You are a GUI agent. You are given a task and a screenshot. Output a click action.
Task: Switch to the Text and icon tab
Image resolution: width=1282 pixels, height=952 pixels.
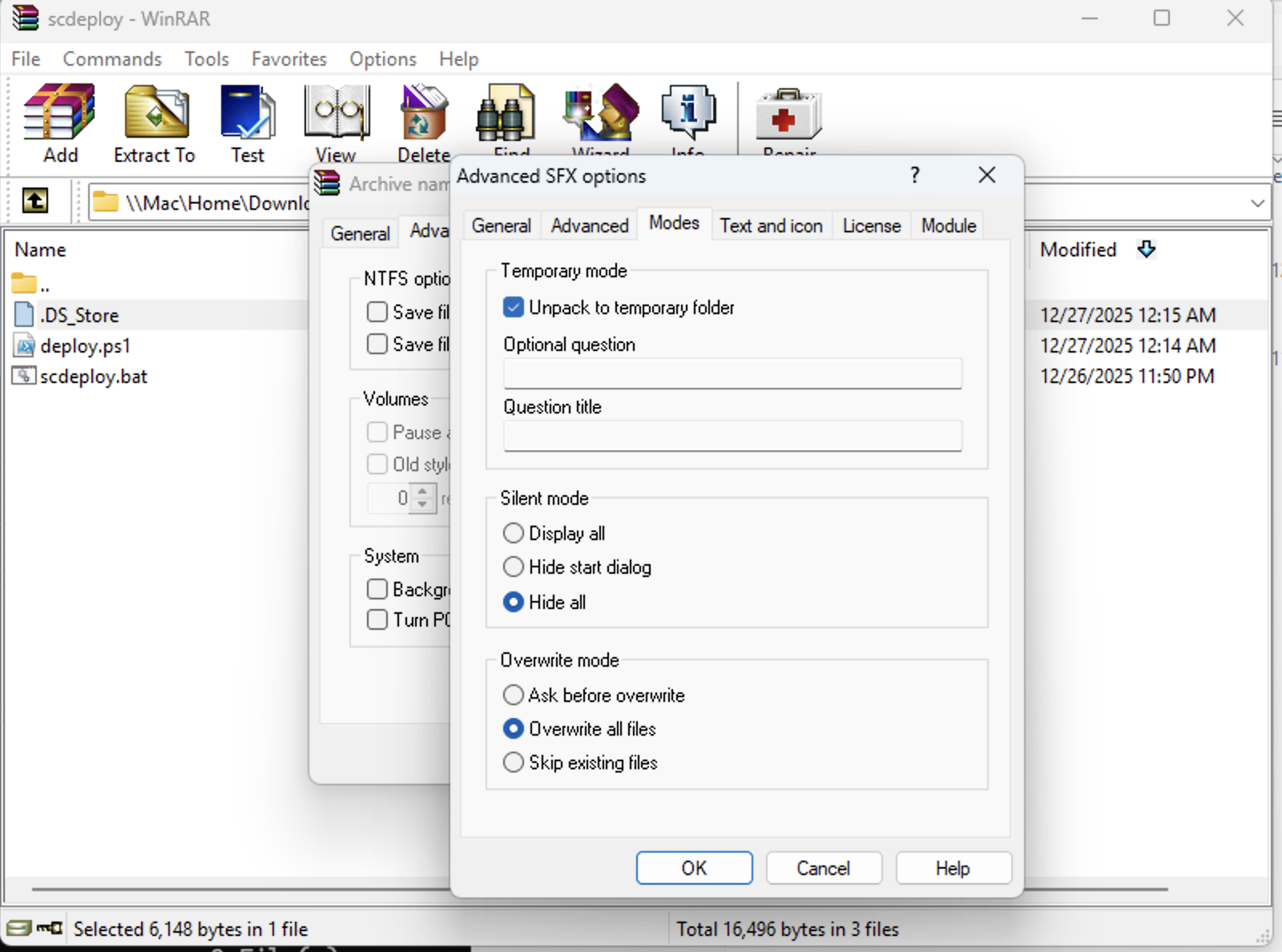771,226
